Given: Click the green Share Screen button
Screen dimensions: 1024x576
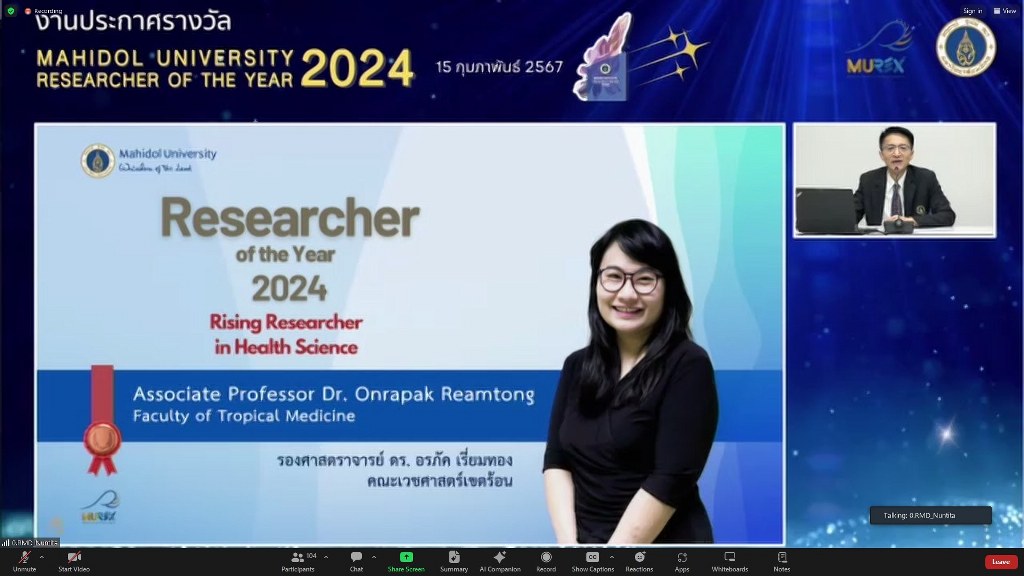Looking at the screenshot, I should [406, 560].
